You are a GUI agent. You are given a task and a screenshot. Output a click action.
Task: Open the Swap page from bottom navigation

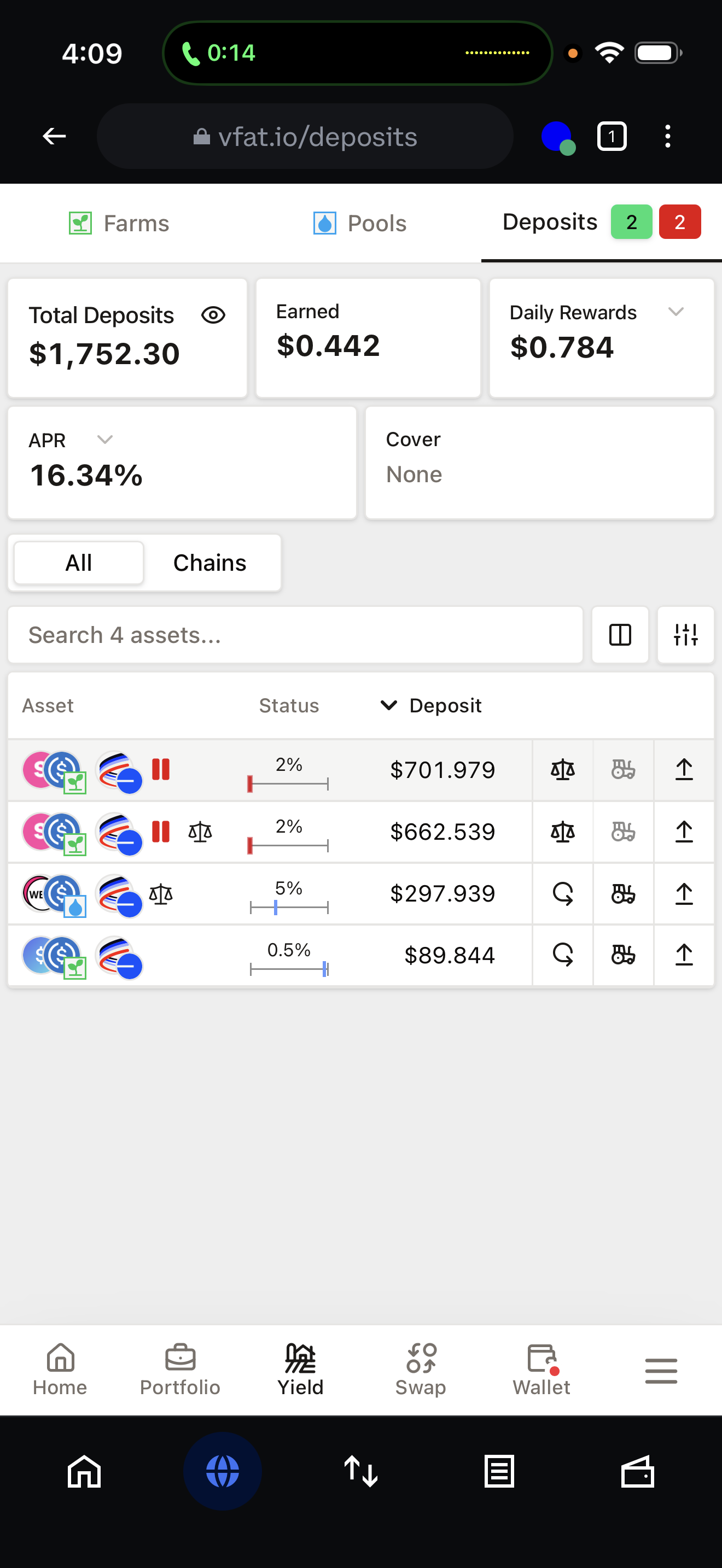point(421,1370)
